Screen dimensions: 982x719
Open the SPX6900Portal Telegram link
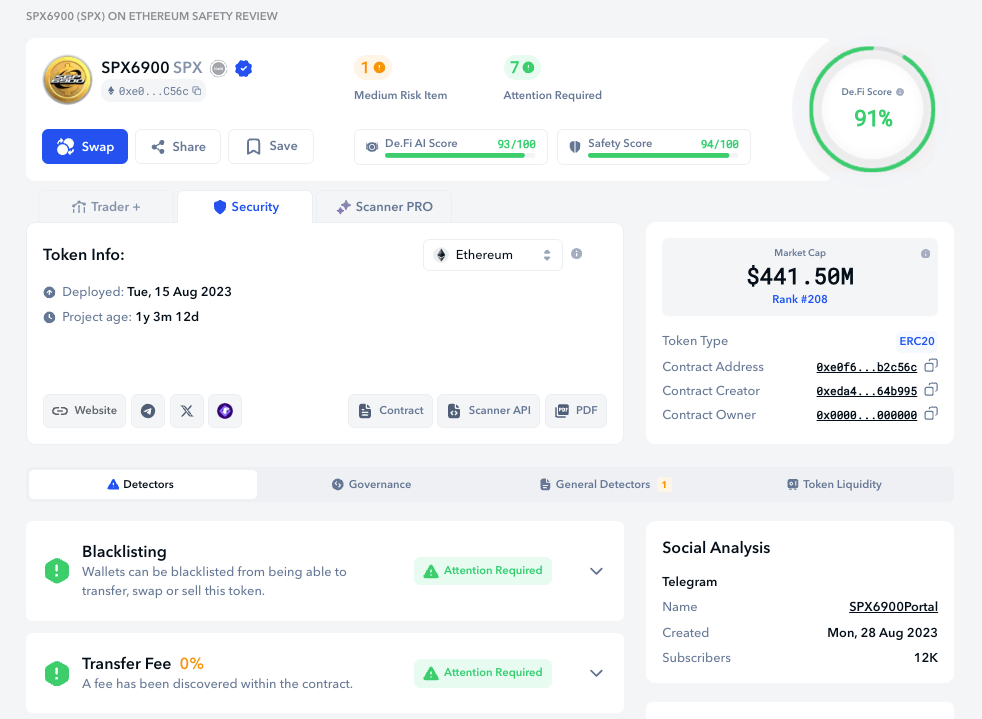click(x=894, y=607)
